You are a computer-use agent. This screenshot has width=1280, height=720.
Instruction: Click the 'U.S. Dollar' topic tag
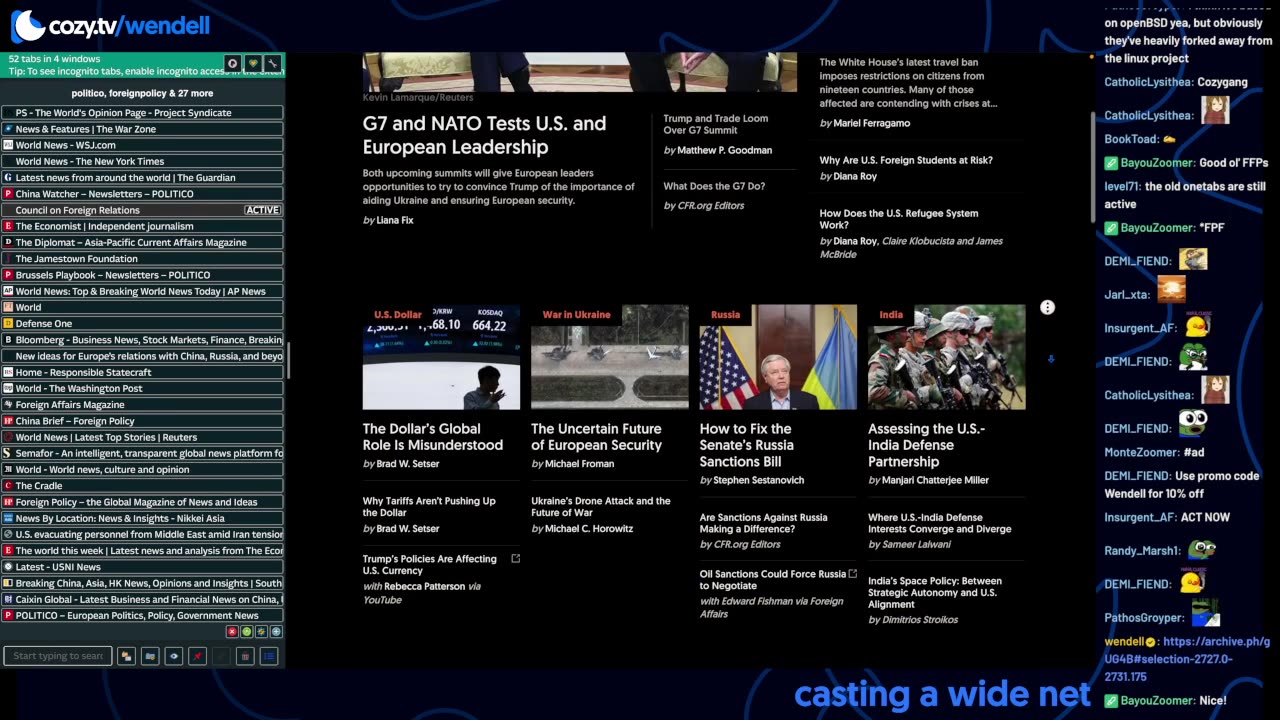[x=398, y=315]
